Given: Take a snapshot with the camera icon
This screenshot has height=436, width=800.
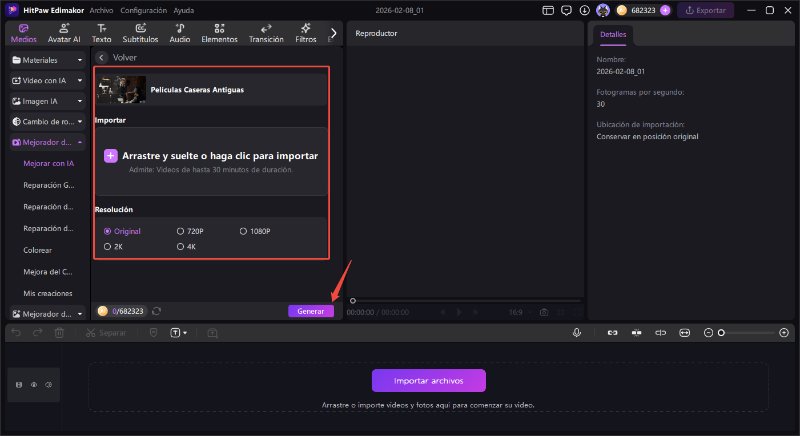Looking at the screenshot, I should click(x=545, y=312).
